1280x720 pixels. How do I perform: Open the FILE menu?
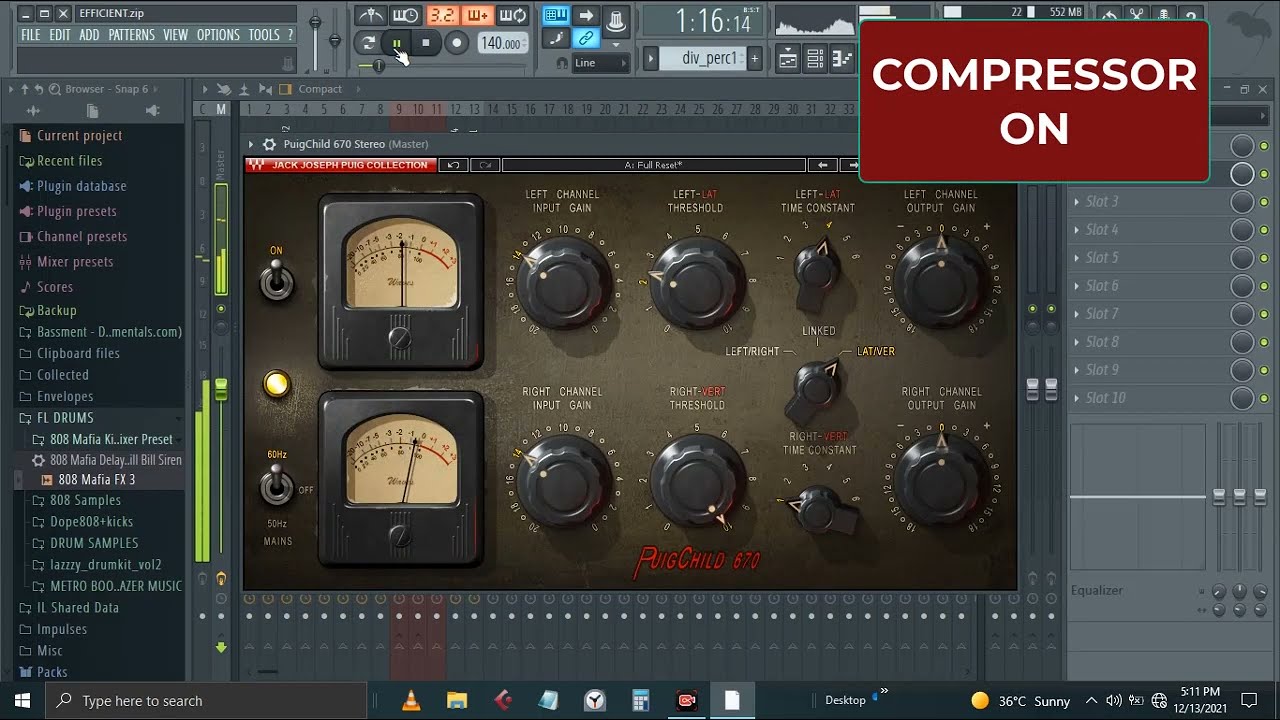(31, 35)
